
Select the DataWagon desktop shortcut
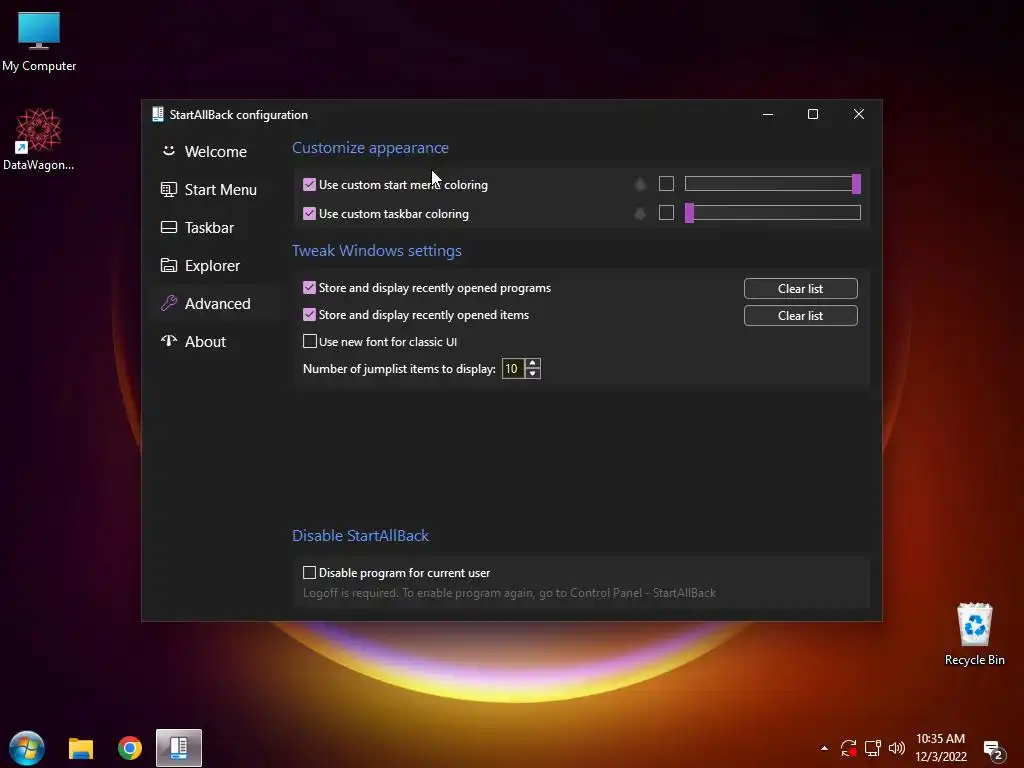[39, 140]
